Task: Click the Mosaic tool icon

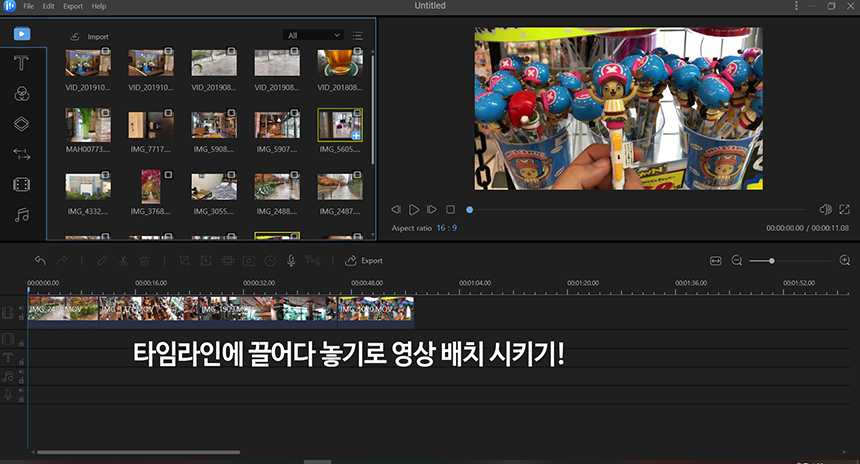Action: pyautogui.click(x=228, y=261)
